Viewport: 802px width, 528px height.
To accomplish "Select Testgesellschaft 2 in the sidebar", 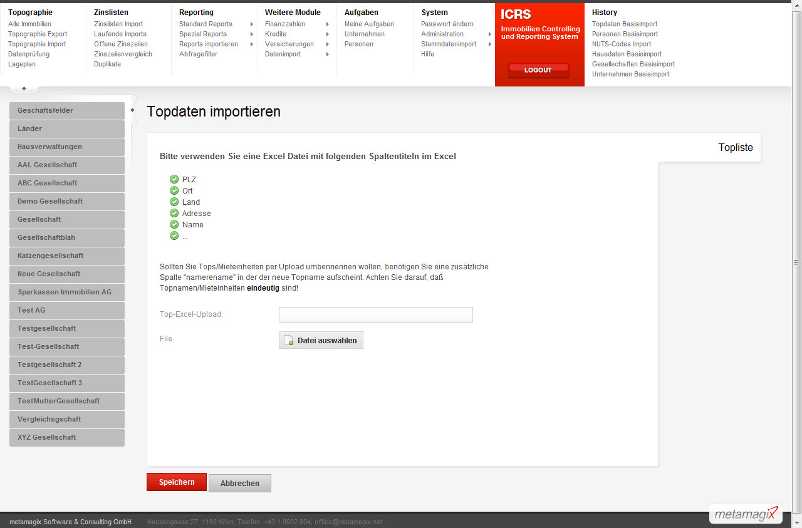I will click(x=67, y=365).
